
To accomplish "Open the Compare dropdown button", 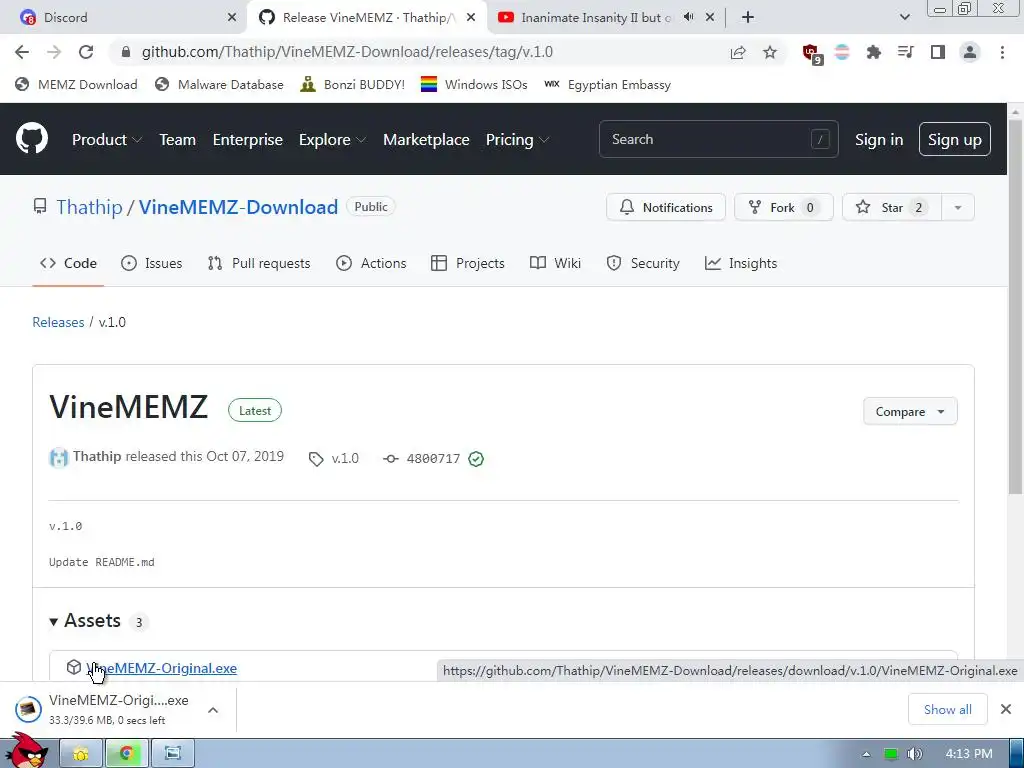I will coord(910,411).
